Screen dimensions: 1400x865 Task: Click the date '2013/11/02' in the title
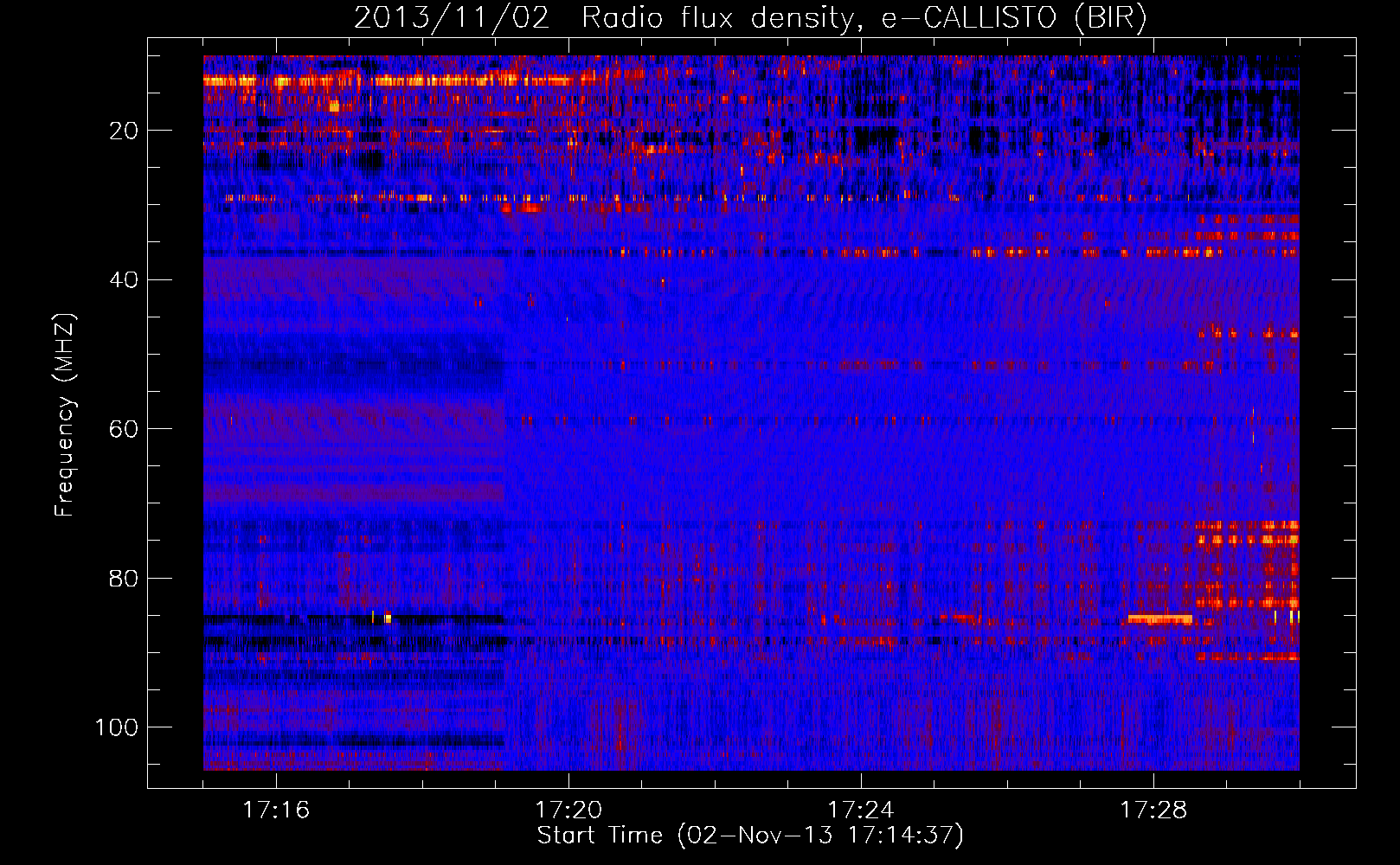point(451,18)
